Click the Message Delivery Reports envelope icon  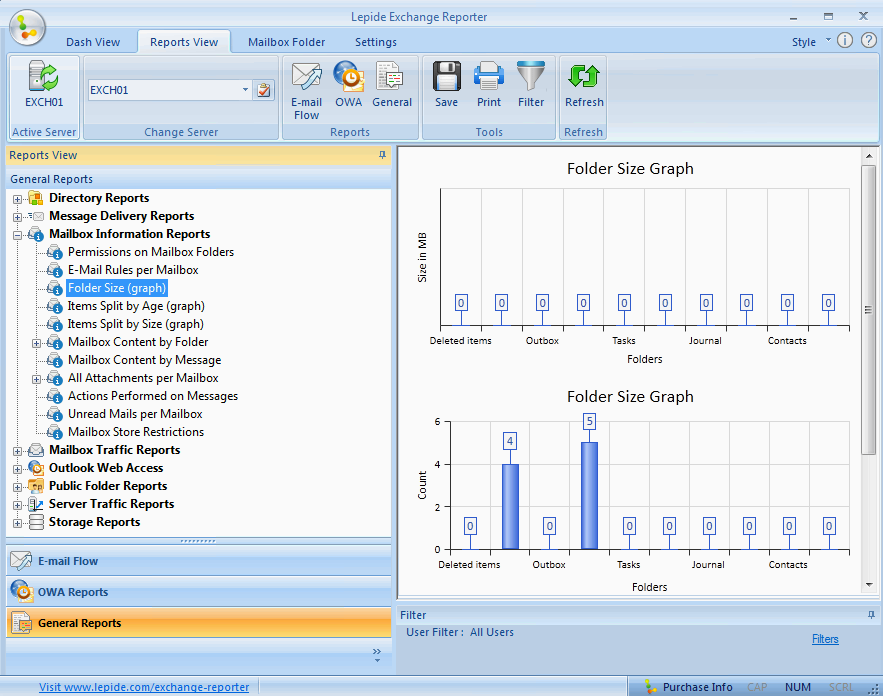tap(36, 216)
